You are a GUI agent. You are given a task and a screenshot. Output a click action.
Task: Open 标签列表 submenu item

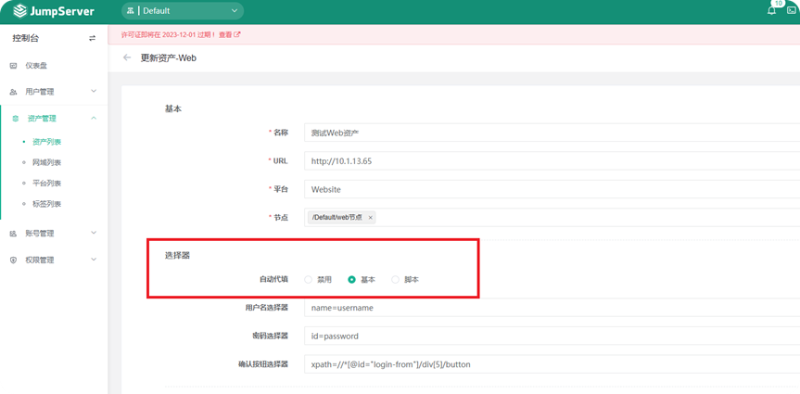[x=46, y=204]
